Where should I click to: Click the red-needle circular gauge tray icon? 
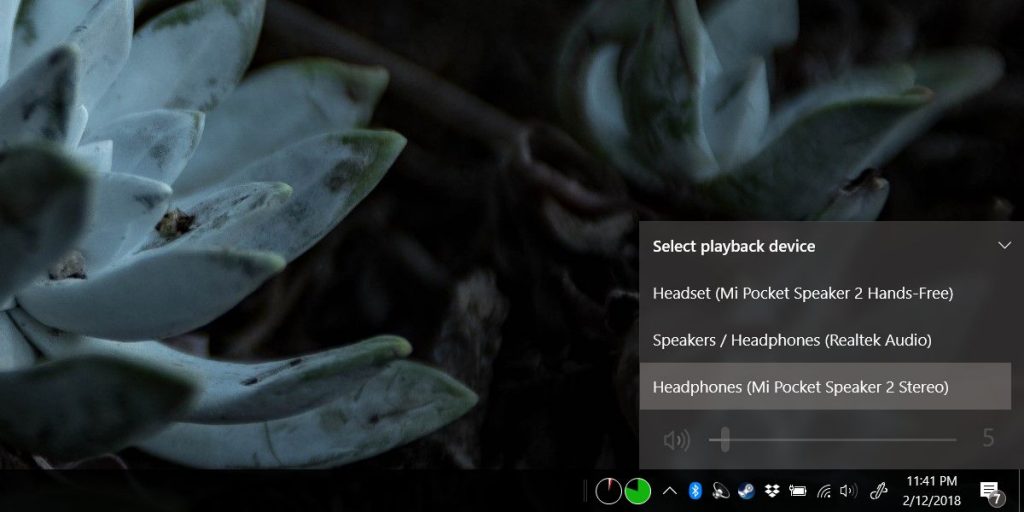click(x=608, y=491)
